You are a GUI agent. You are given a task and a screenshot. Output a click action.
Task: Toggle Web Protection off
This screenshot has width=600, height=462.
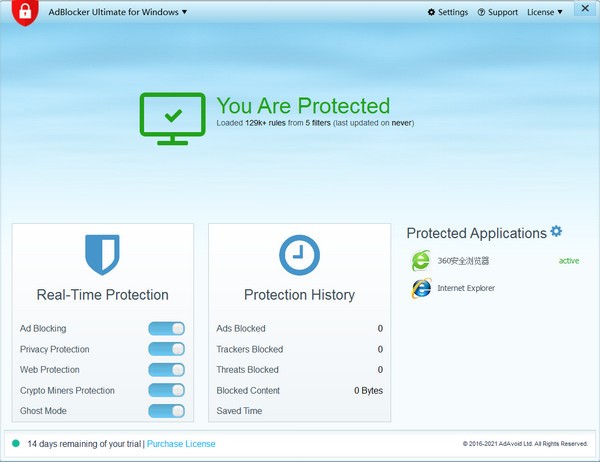[x=166, y=370]
